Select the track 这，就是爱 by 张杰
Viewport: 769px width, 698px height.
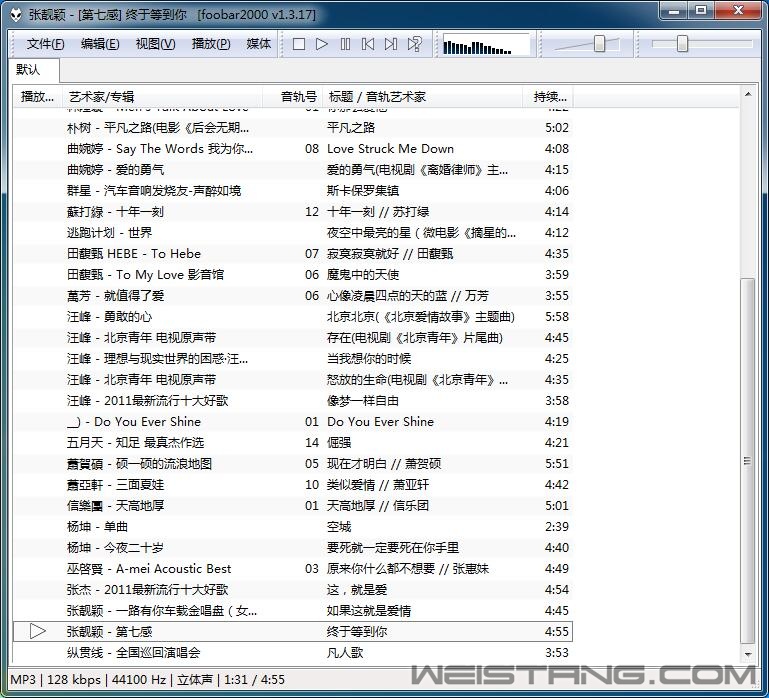point(293,590)
